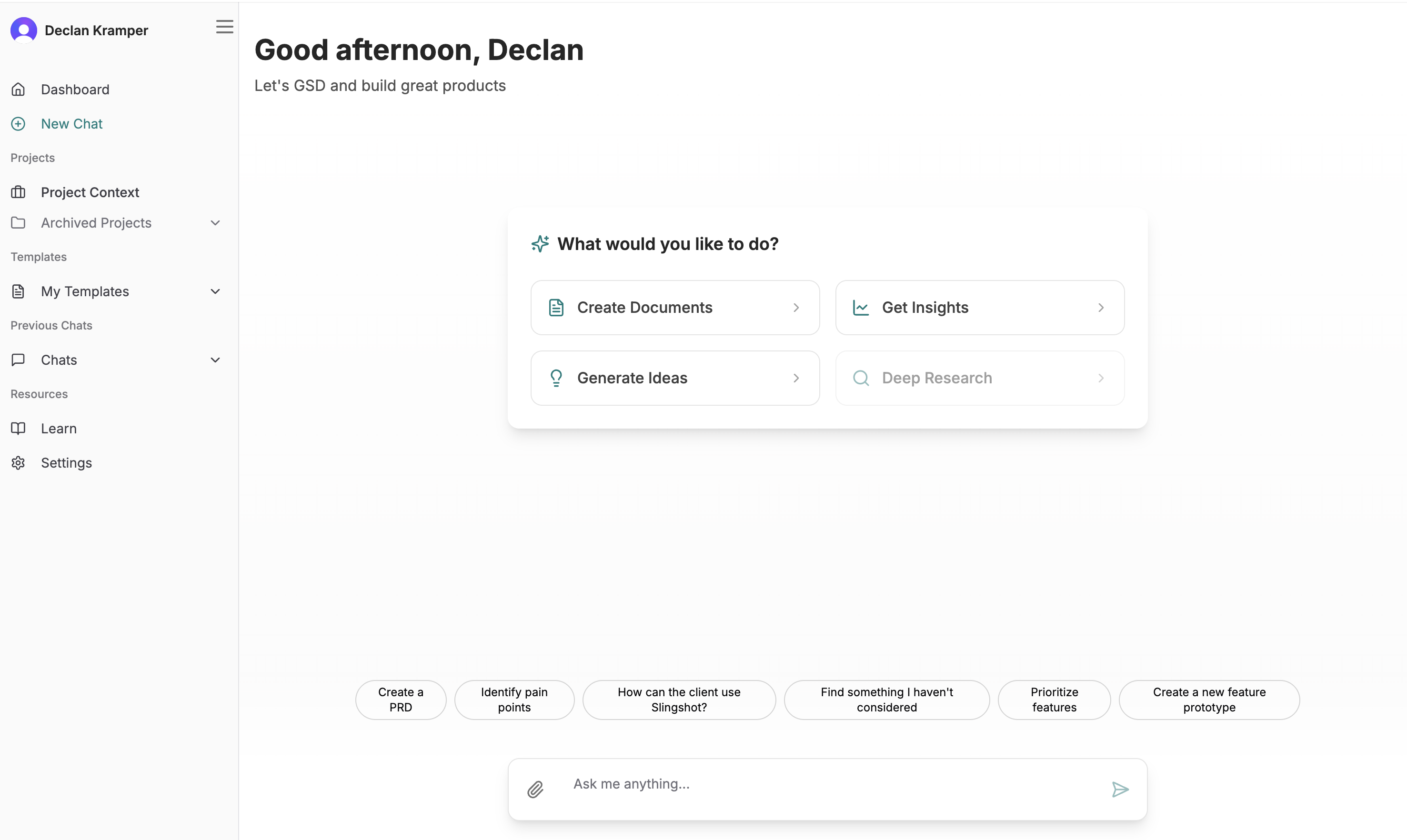Click the New Chat plus icon
This screenshot has height=840, width=1407.
click(x=18, y=124)
